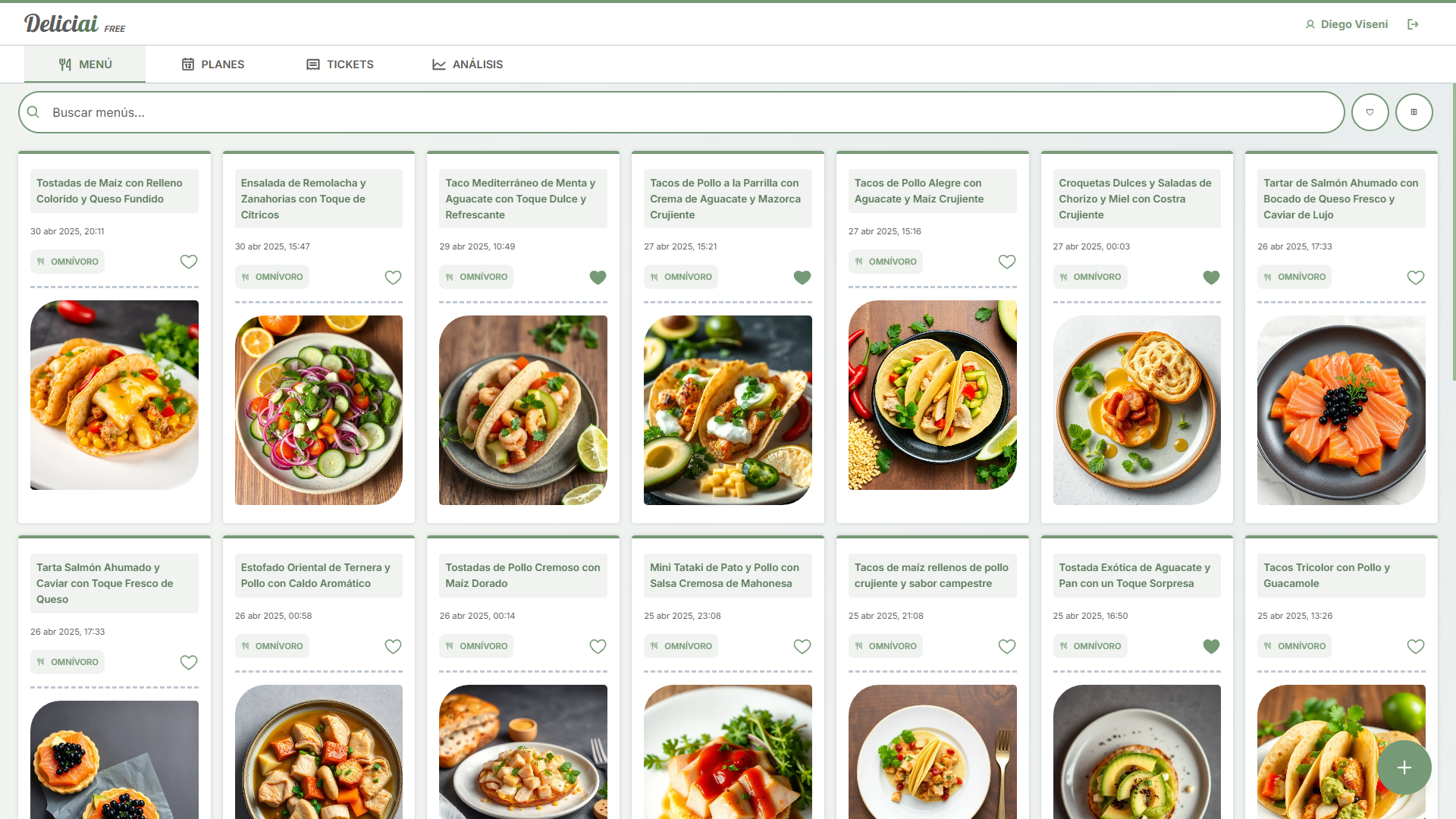1456x819 pixels.
Task: Click the Deliciai logo
Action: [61, 24]
